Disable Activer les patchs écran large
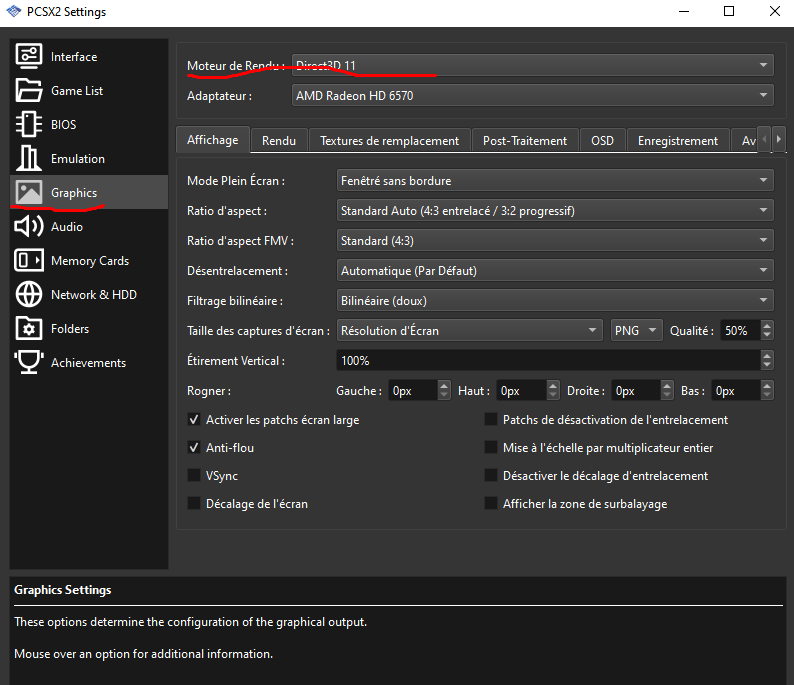Screen dimensions: 794x685 click(193, 419)
